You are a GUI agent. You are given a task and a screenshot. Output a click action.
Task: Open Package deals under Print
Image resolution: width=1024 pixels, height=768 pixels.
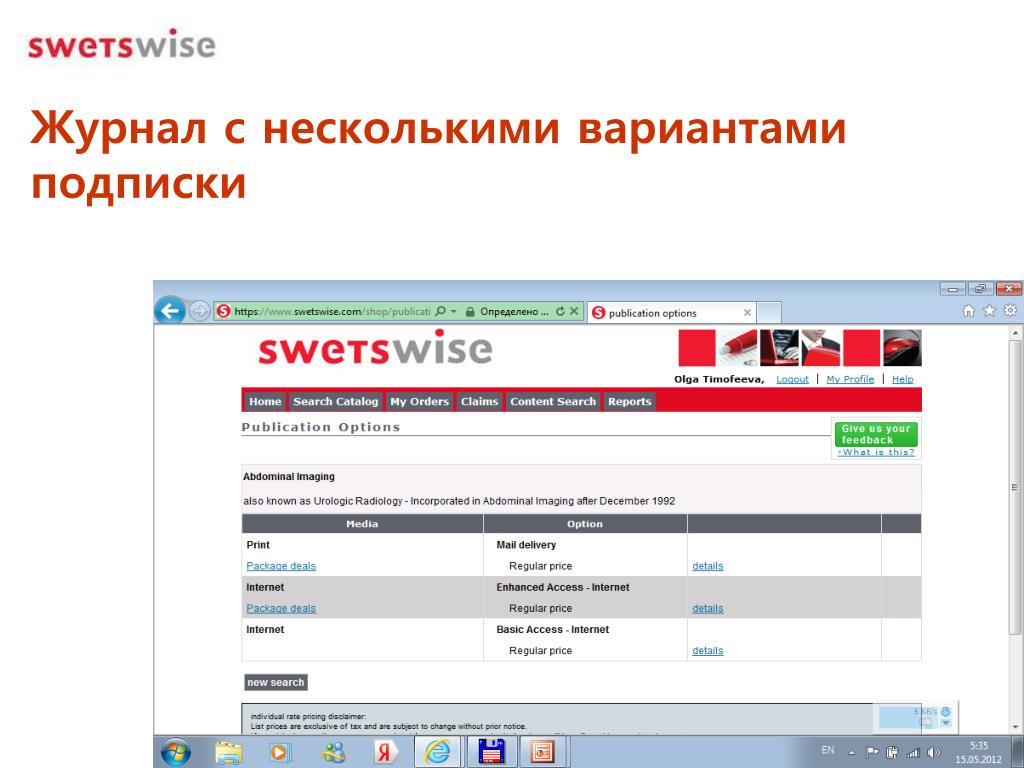(x=281, y=566)
